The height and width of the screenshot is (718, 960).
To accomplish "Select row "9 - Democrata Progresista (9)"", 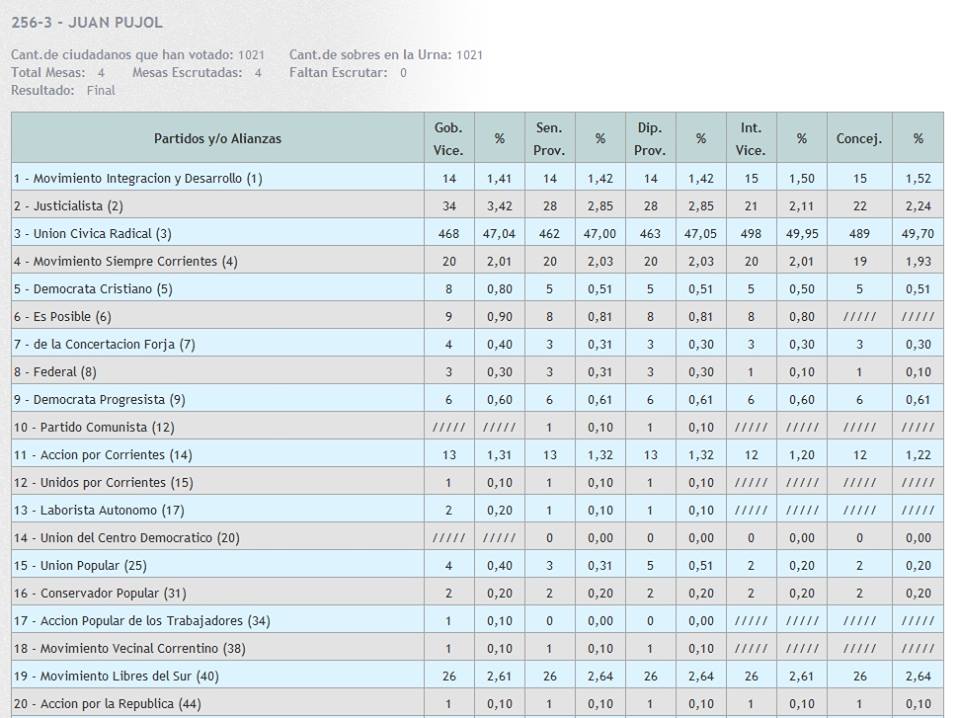I will click(x=478, y=399).
